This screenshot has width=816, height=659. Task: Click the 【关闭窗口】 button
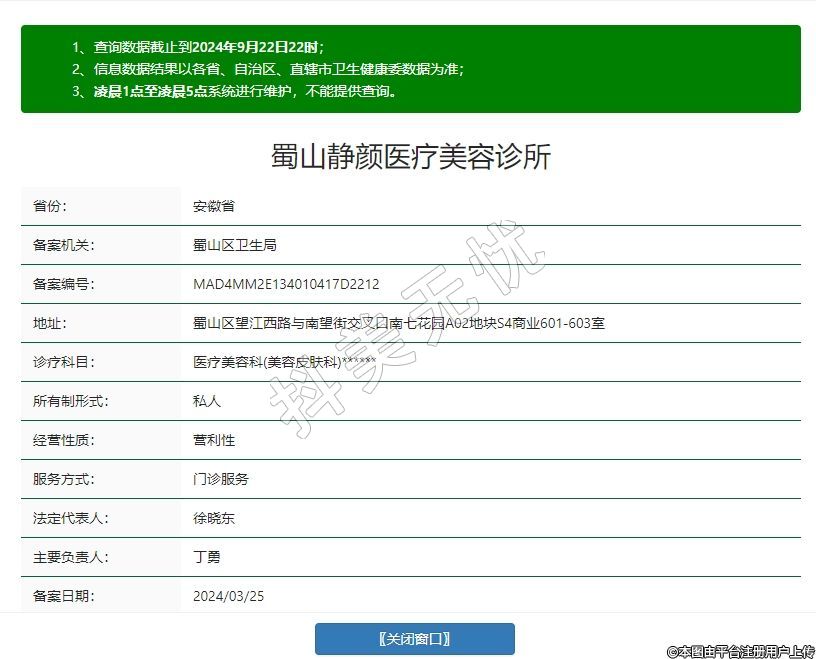[x=414, y=639]
